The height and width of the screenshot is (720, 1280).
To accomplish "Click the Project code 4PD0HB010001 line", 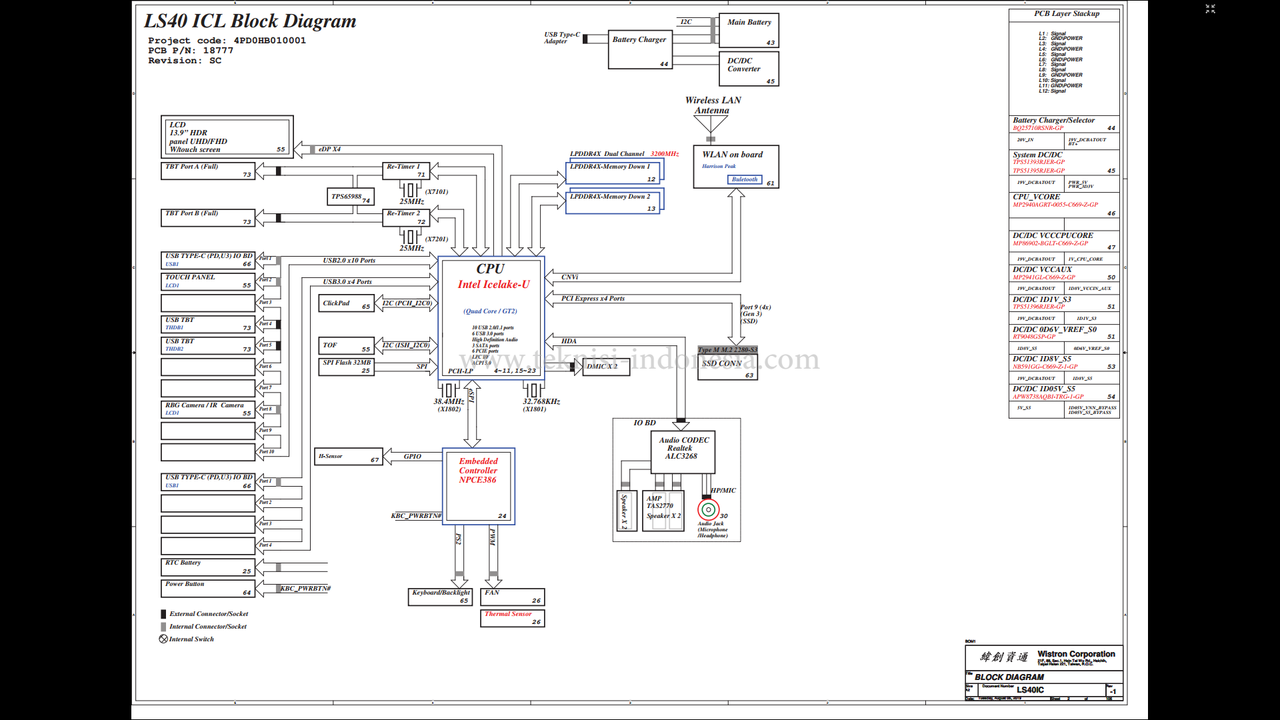I will [227, 41].
